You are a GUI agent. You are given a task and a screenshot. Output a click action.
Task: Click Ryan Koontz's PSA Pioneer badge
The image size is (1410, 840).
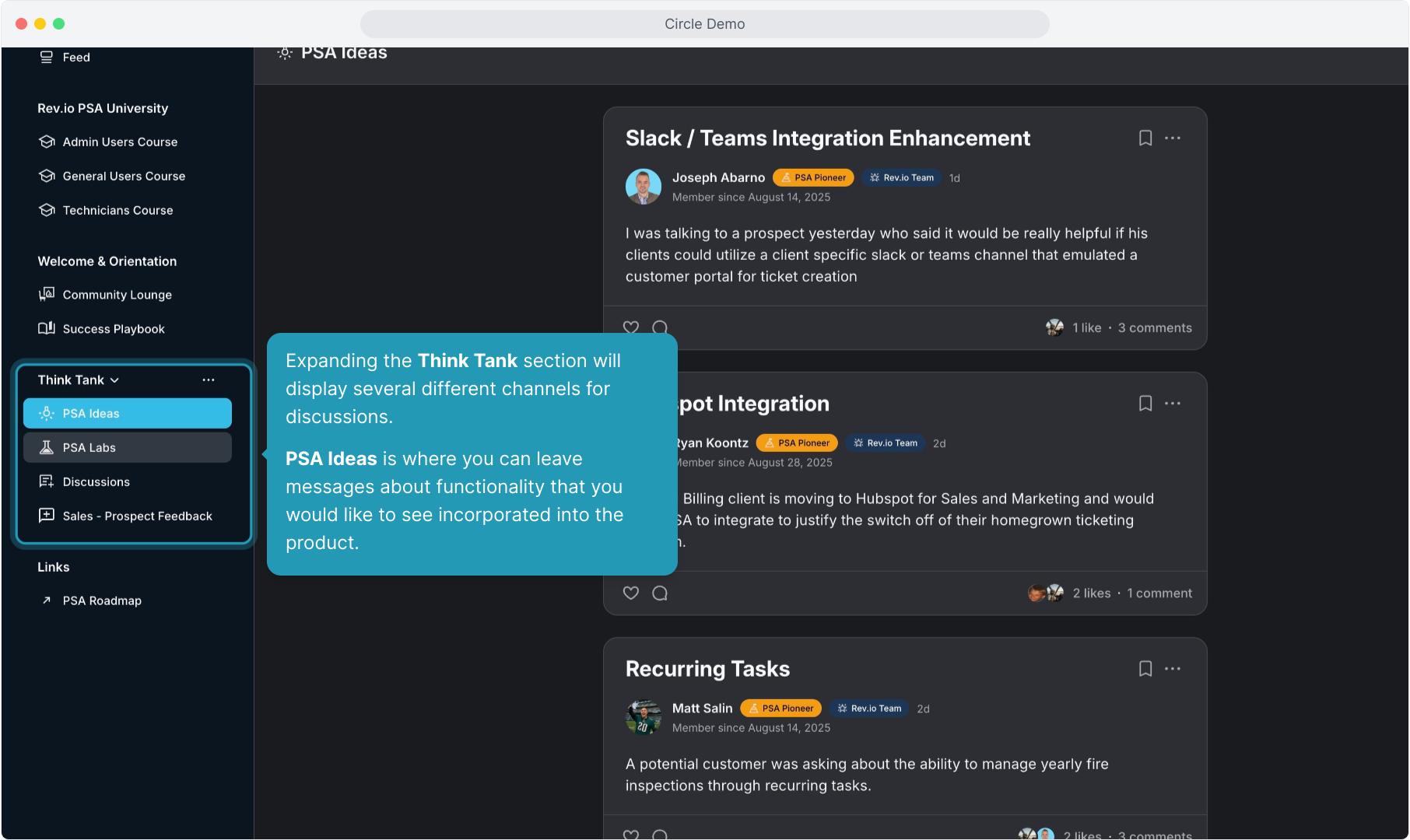(x=797, y=443)
